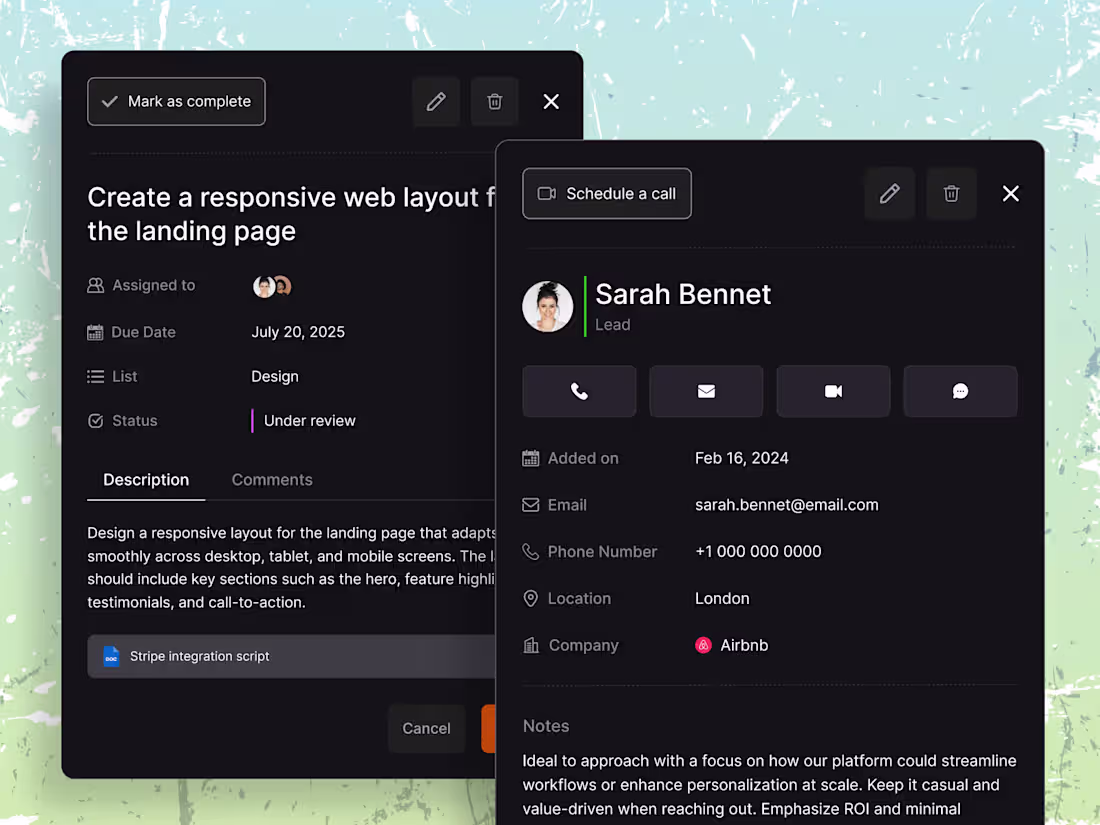Click Due Date calendar icon
1100x825 pixels.
tap(95, 333)
